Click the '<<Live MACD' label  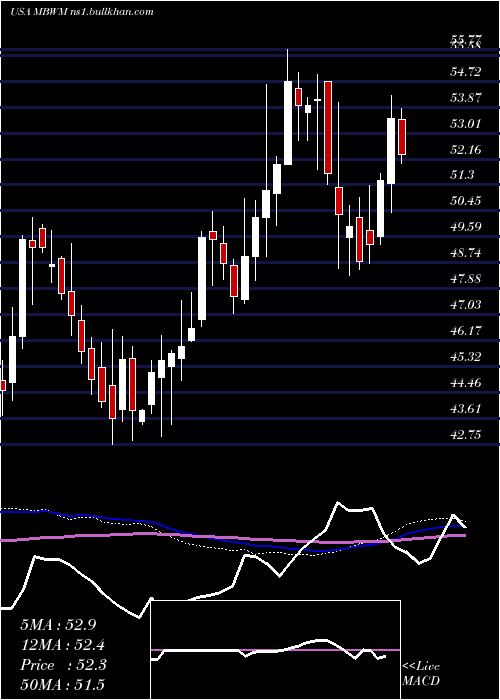click(x=421, y=674)
